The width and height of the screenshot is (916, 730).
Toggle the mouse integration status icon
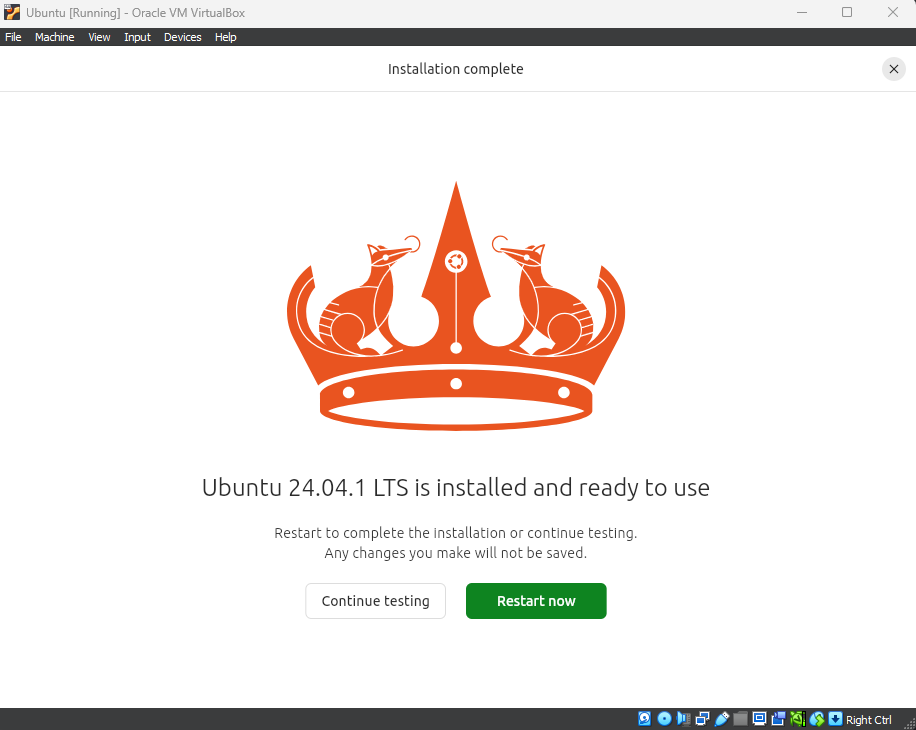817,719
